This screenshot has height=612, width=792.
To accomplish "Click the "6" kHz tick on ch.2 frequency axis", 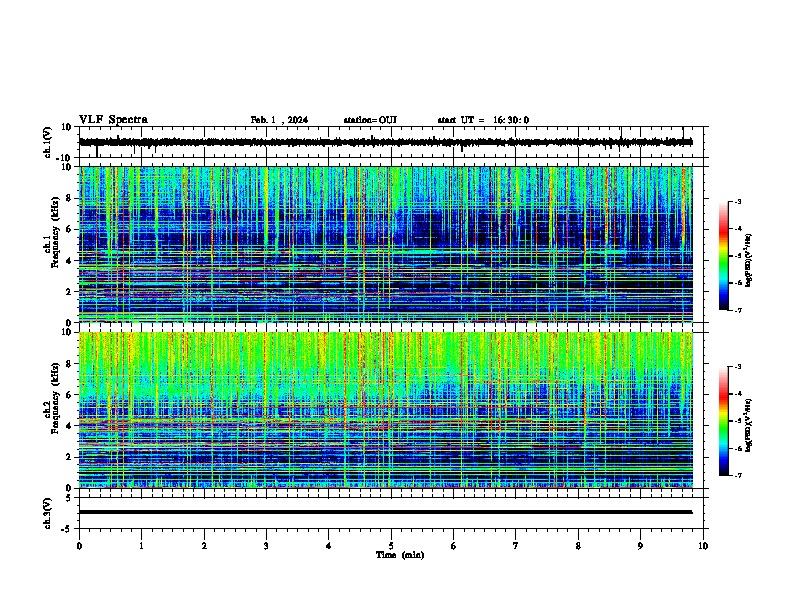I will click(x=69, y=394).
